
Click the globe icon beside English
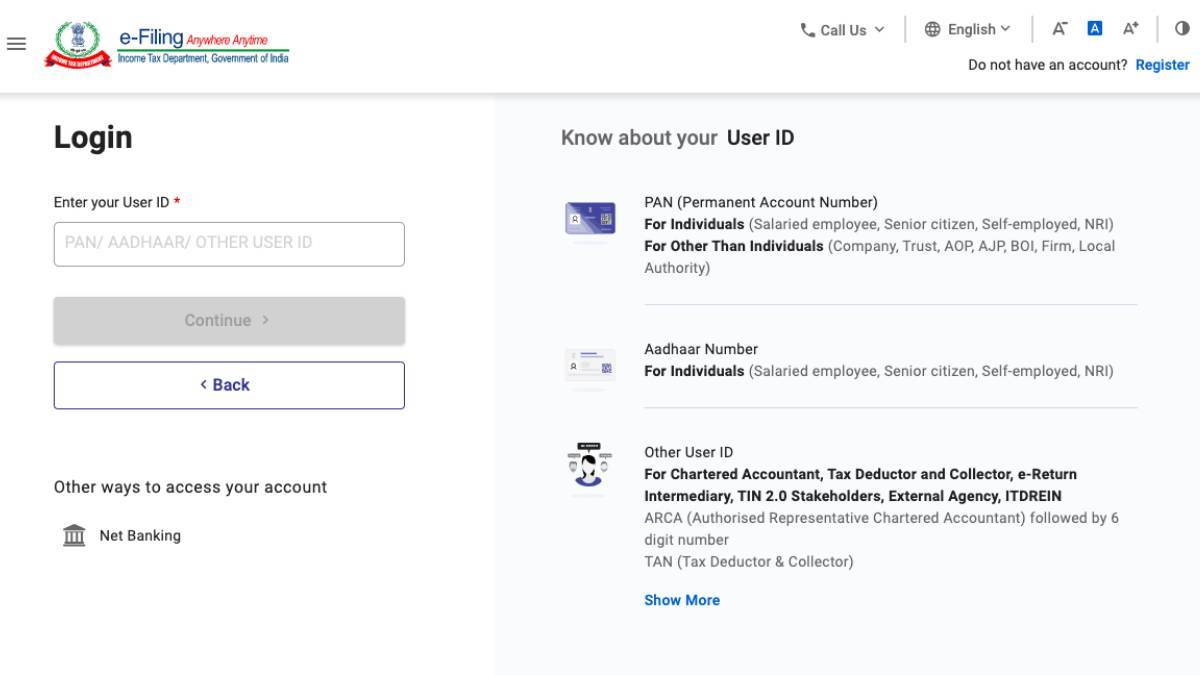932,30
